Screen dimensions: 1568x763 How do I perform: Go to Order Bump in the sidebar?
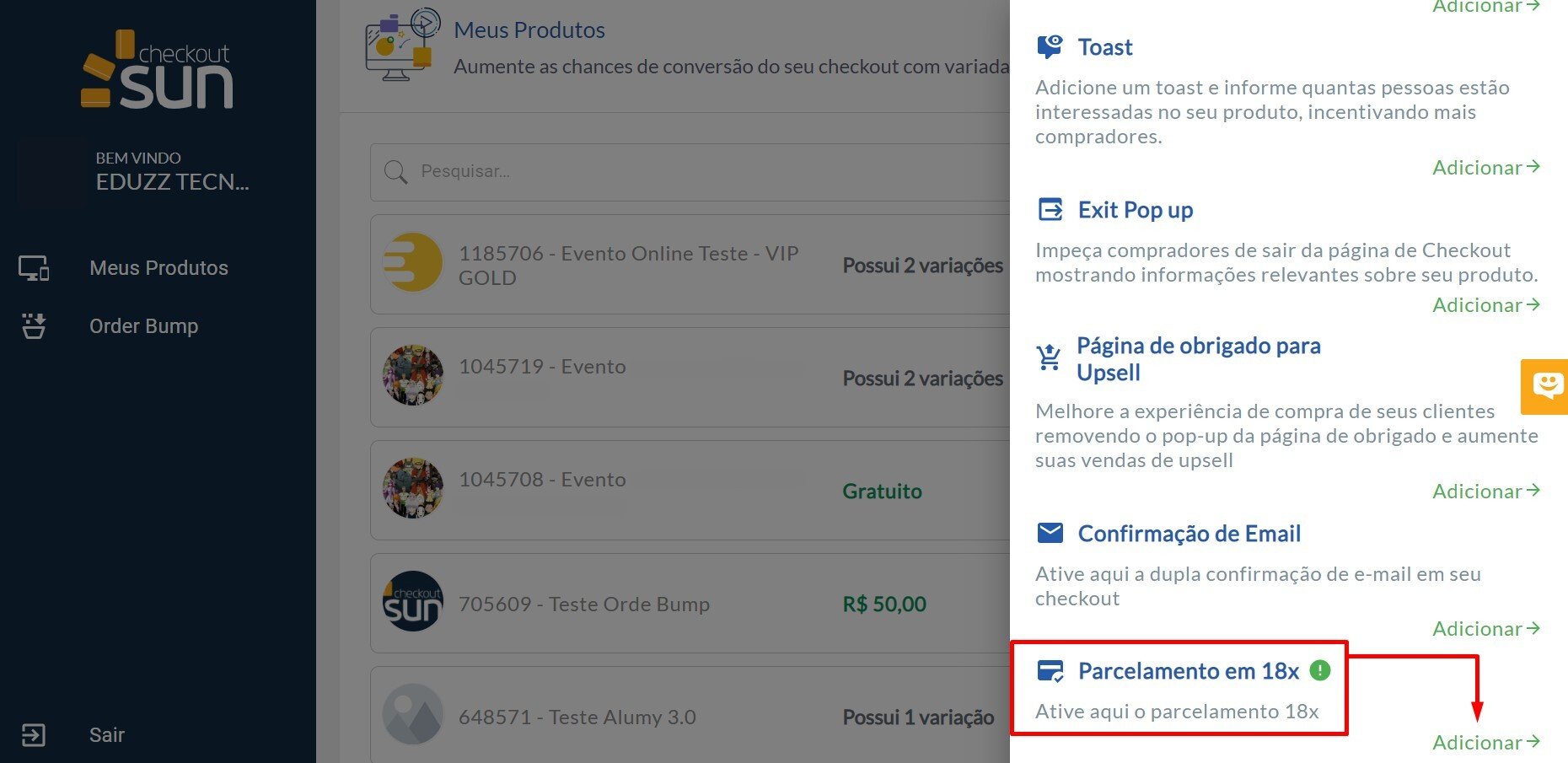(143, 326)
